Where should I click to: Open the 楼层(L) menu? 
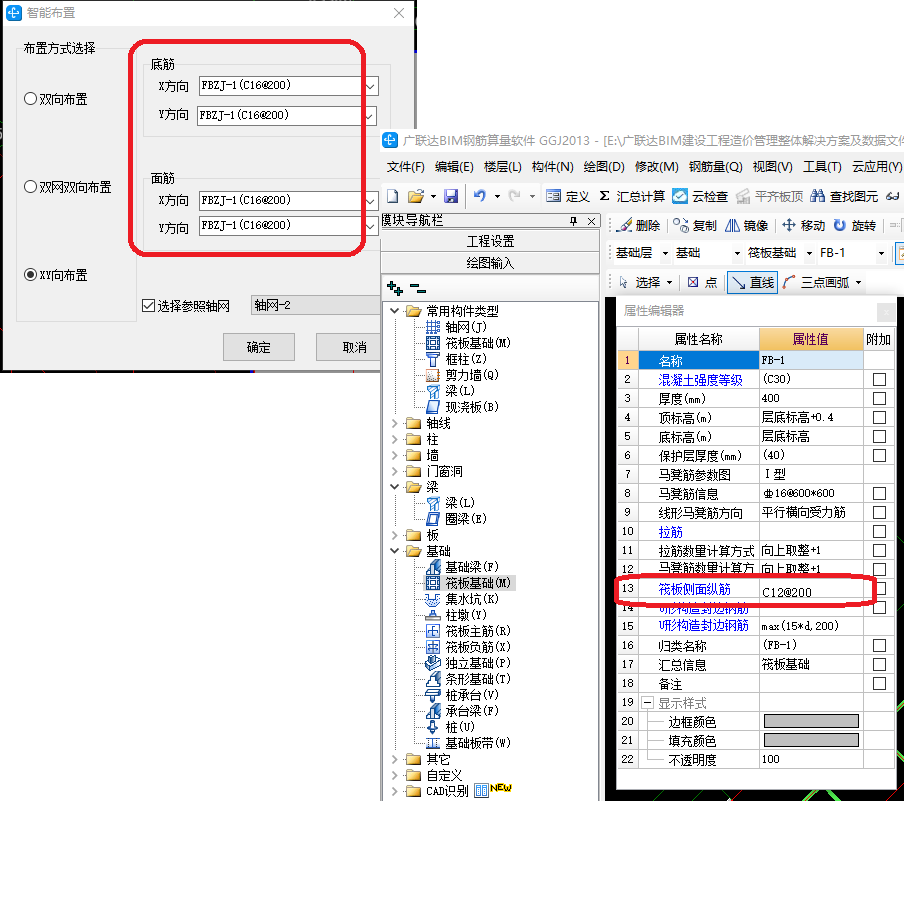pos(502,167)
